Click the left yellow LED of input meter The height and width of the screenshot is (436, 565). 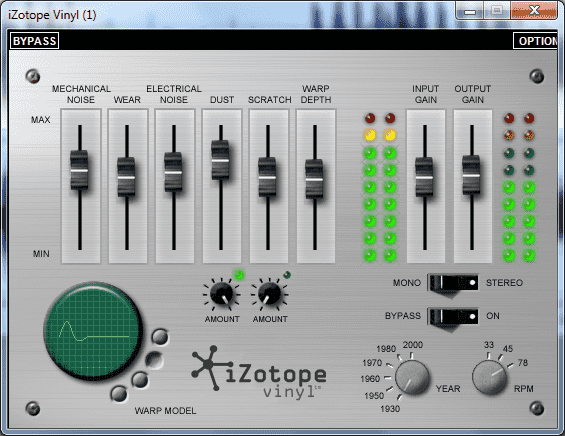click(x=370, y=135)
